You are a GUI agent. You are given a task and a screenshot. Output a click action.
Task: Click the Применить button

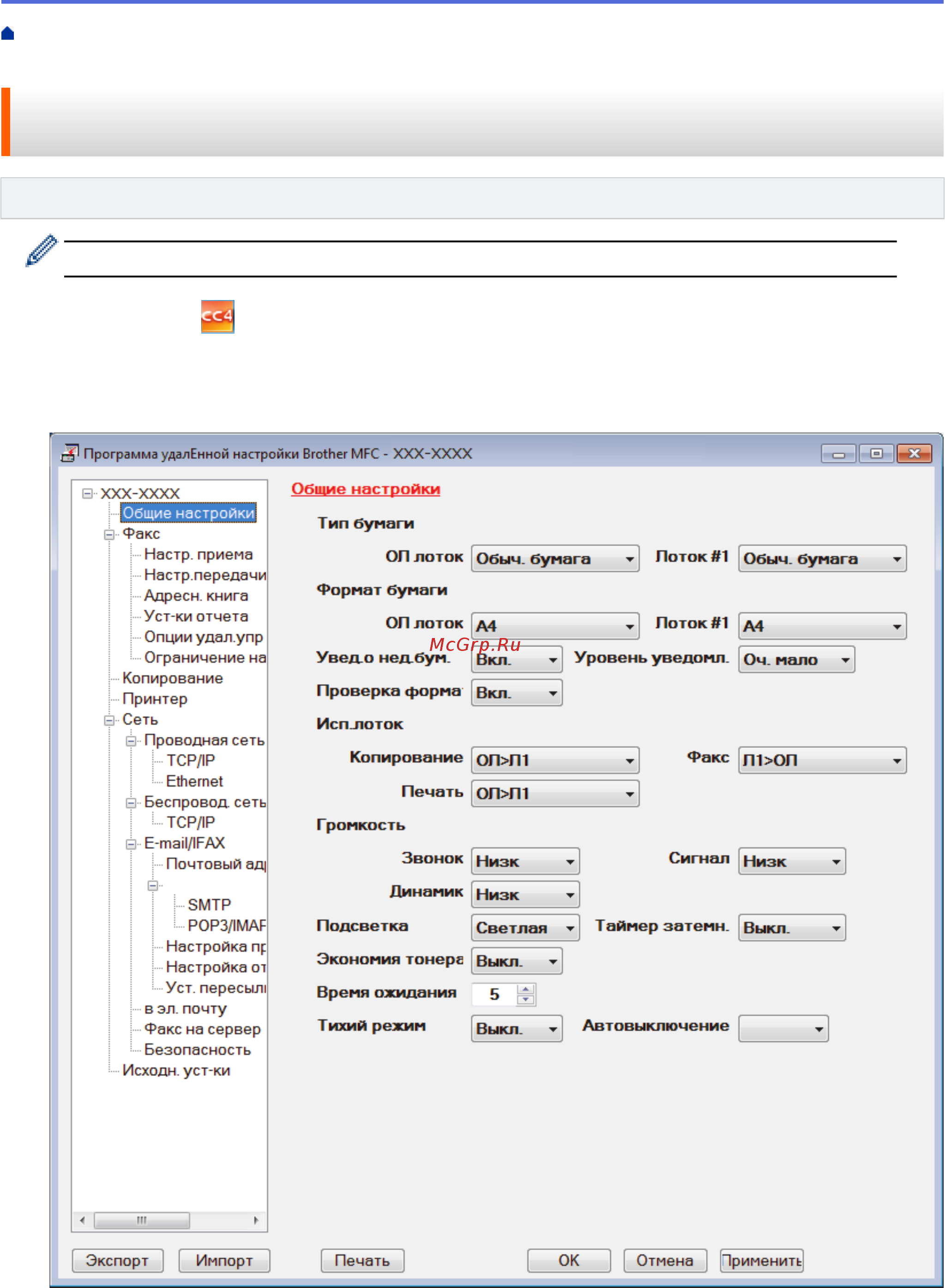click(761, 1261)
